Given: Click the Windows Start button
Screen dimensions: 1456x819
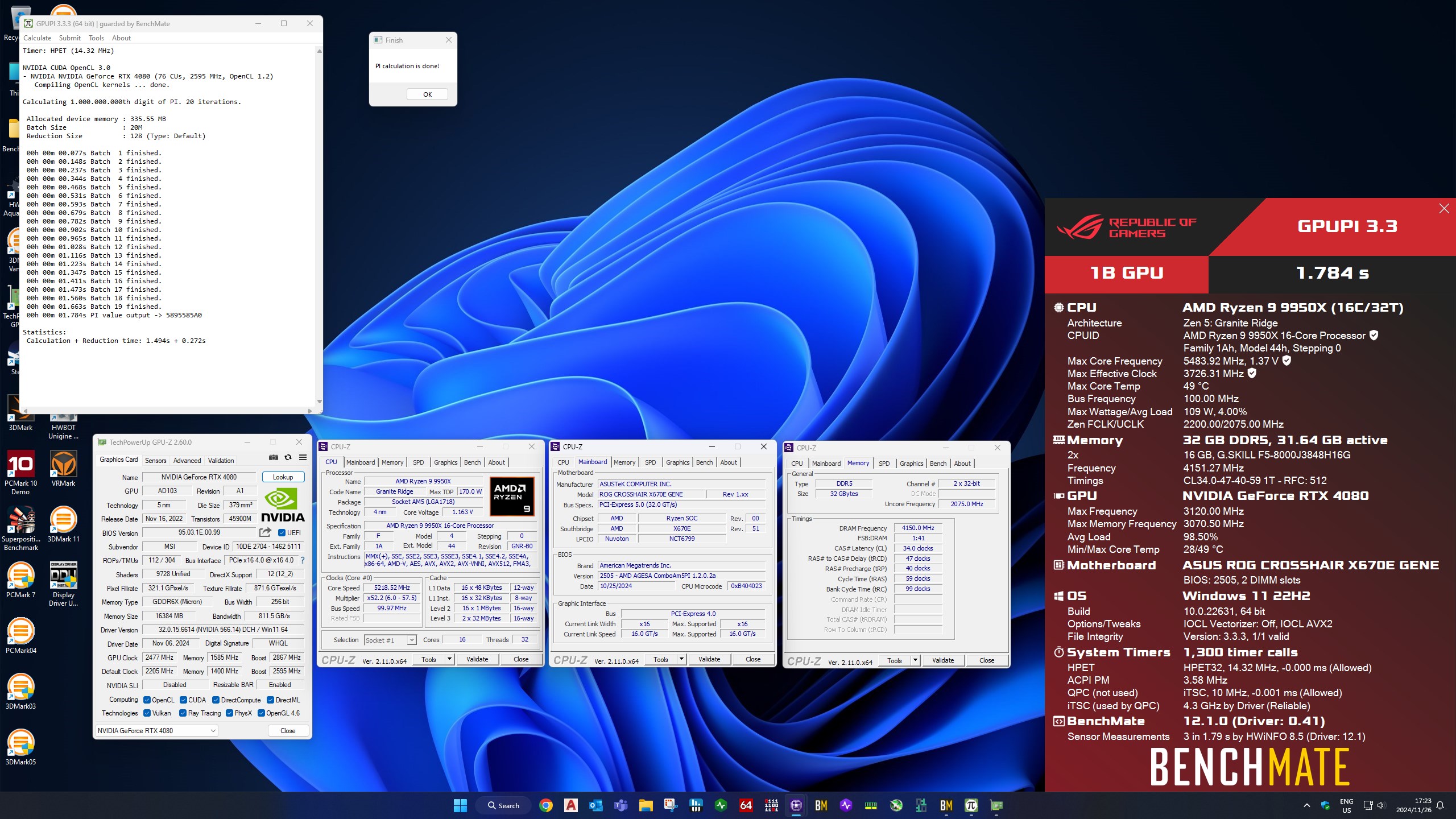Looking at the screenshot, I should (460, 805).
